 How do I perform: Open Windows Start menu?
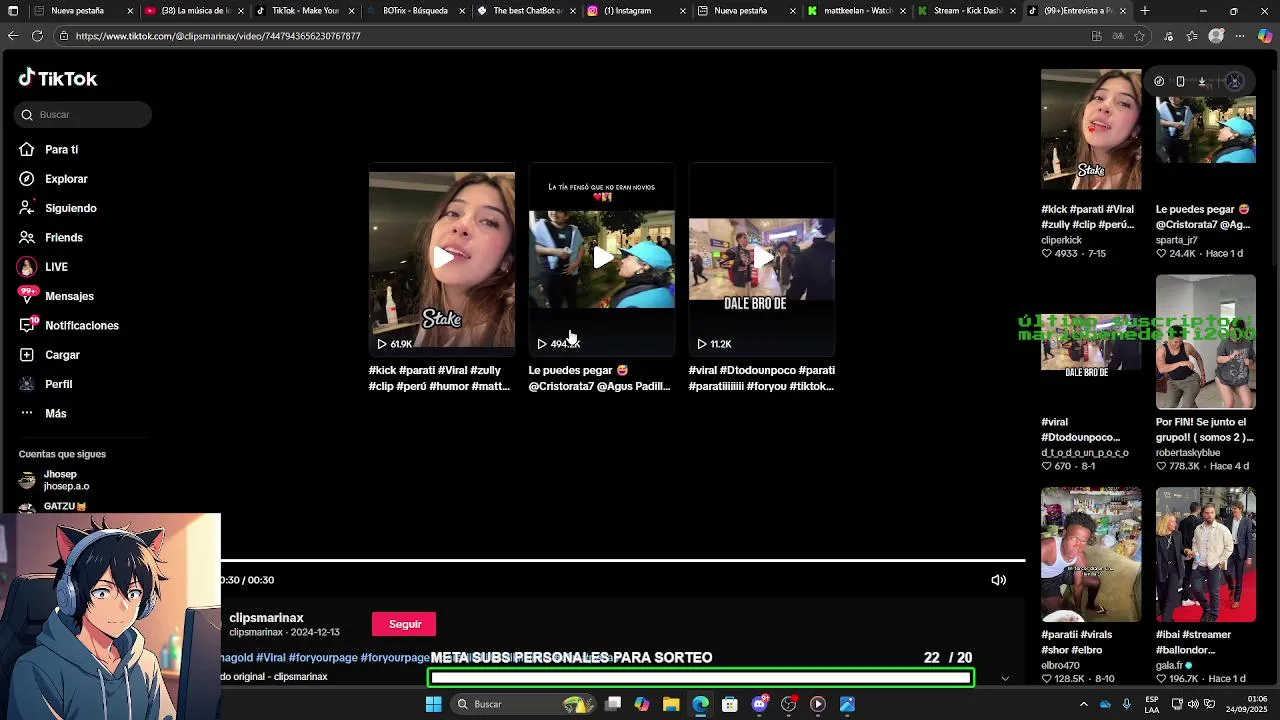433,704
